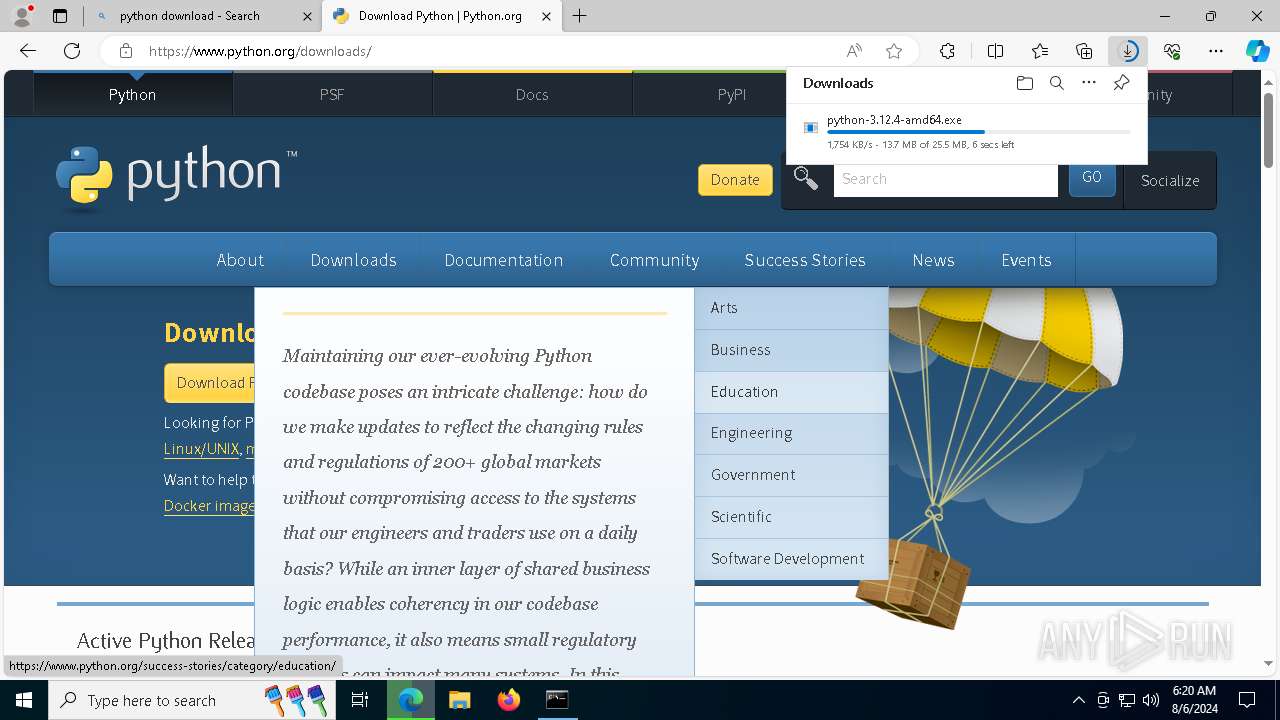The image size is (1280, 720).
Task: Launch Firefox from taskbar
Action: (508, 700)
